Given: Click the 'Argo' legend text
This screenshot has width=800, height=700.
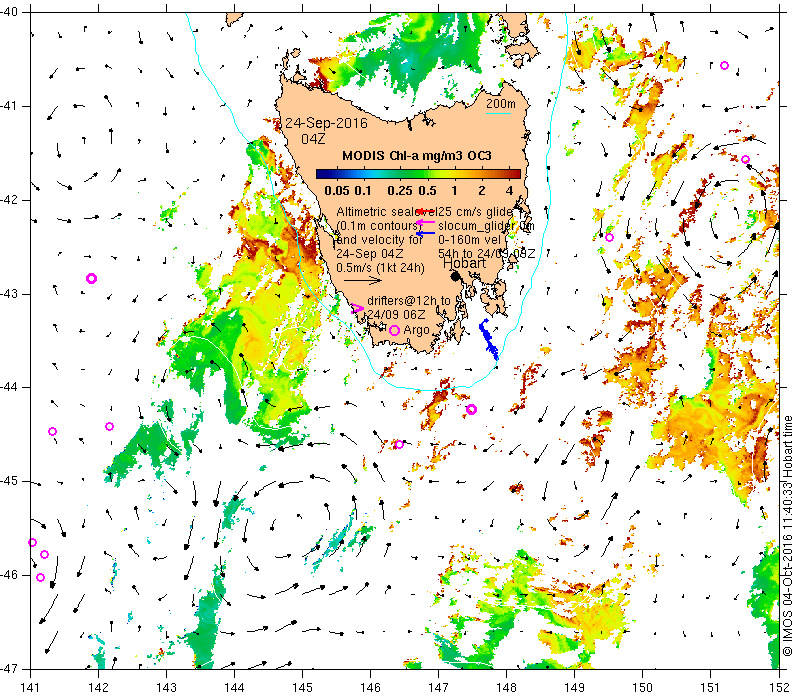Looking at the screenshot, I should [416, 330].
